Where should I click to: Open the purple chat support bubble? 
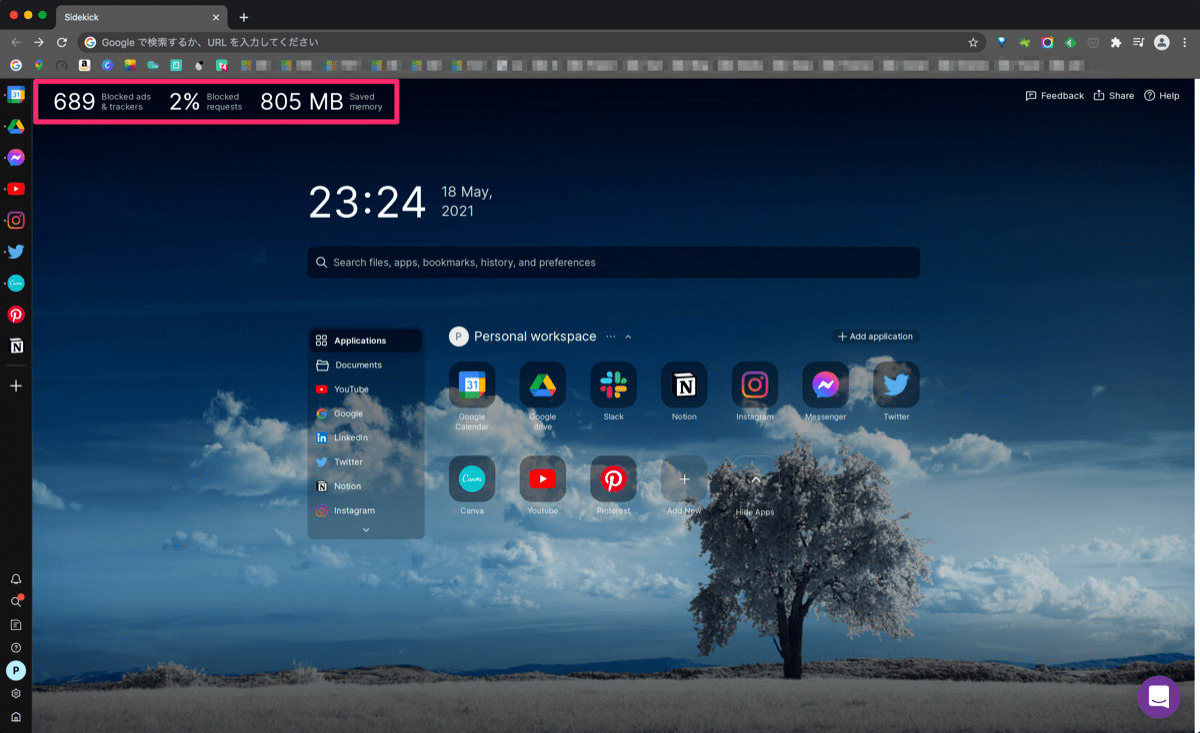[1158, 697]
